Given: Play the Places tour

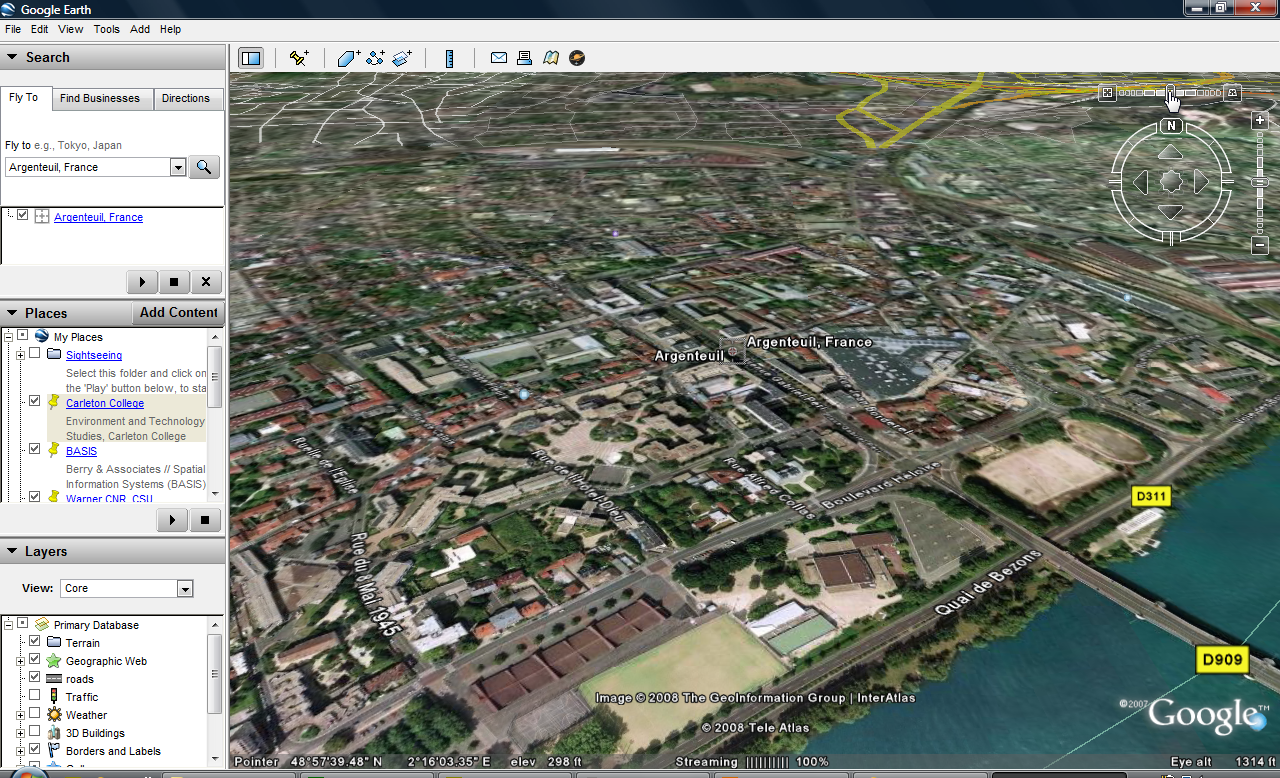Looking at the screenshot, I should [x=173, y=520].
